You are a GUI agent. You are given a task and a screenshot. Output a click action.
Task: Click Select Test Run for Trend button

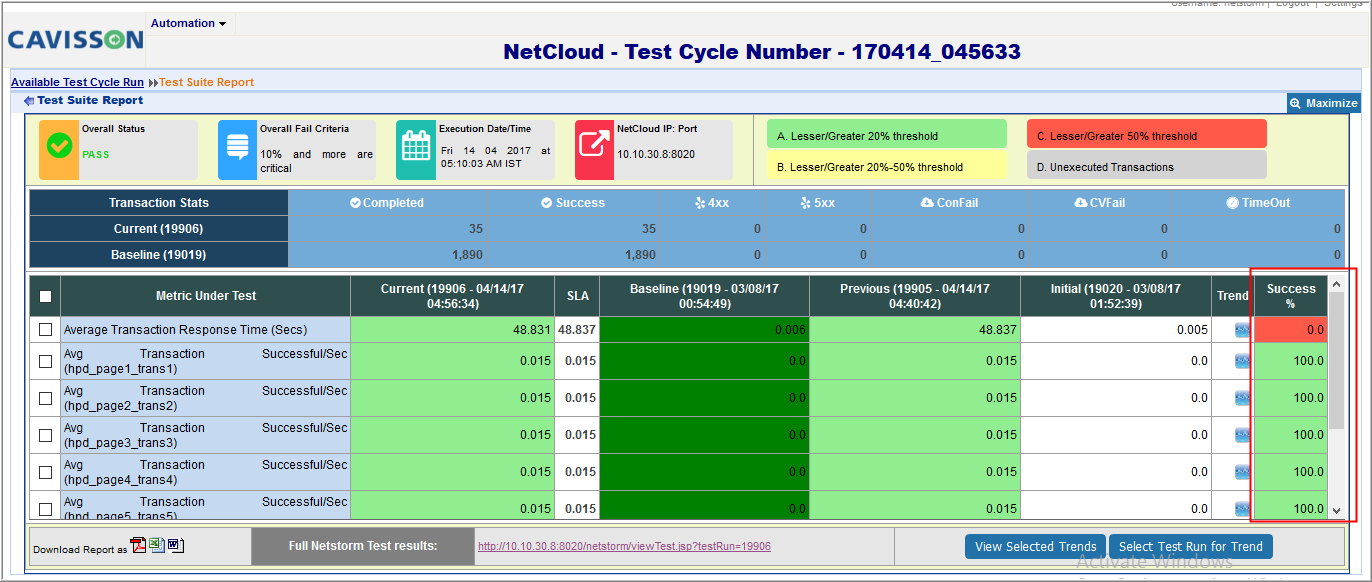tap(1190, 546)
